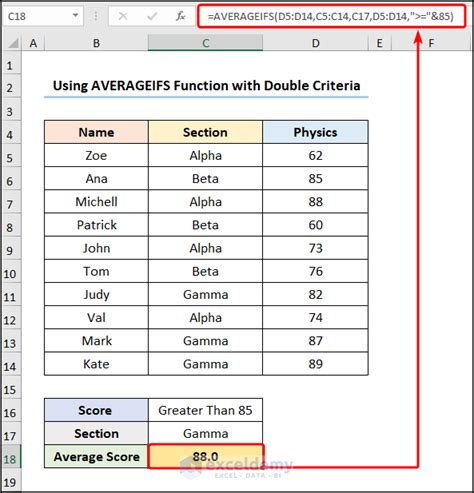
Task: Select Physics score '82'
Action: tap(315, 294)
